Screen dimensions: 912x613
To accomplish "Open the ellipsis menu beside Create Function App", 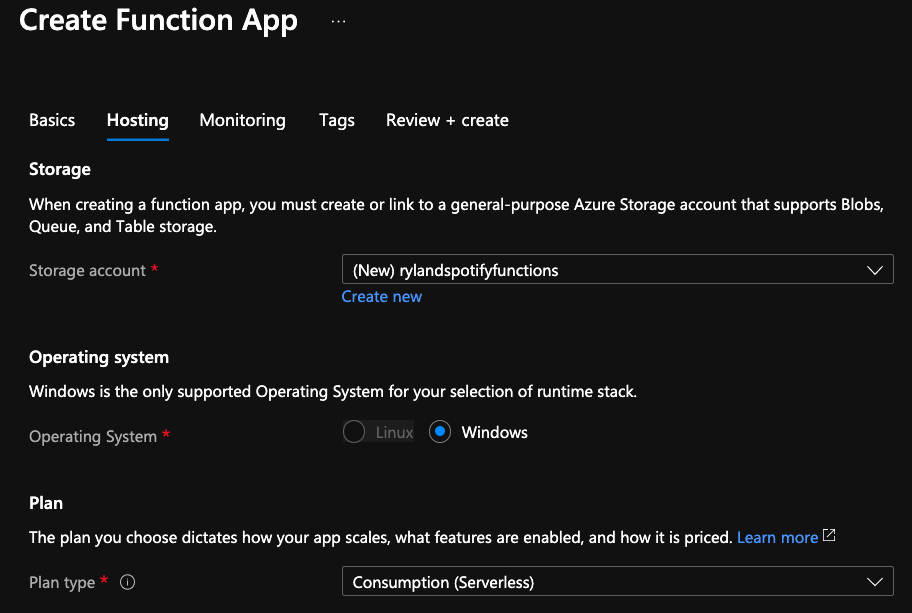I will click(338, 22).
